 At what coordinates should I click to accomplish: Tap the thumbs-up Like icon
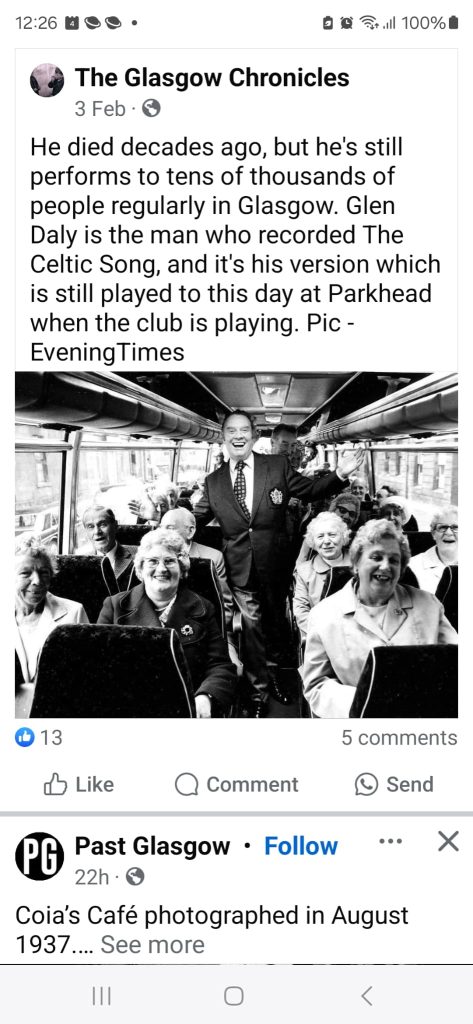[55, 784]
